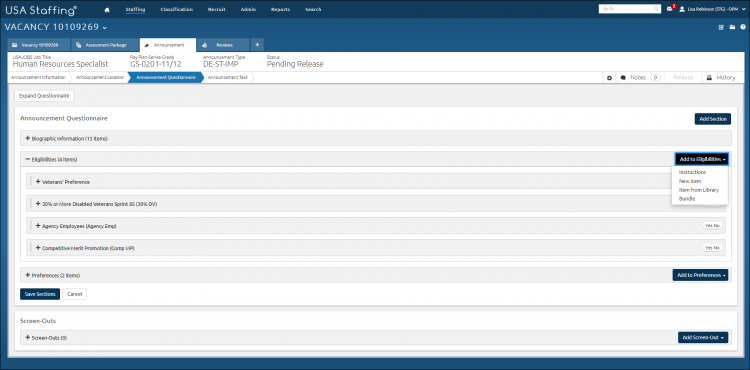The image size is (750, 370).
Task: Collapse the Eligibilities (4 items) section
Action: point(27,159)
